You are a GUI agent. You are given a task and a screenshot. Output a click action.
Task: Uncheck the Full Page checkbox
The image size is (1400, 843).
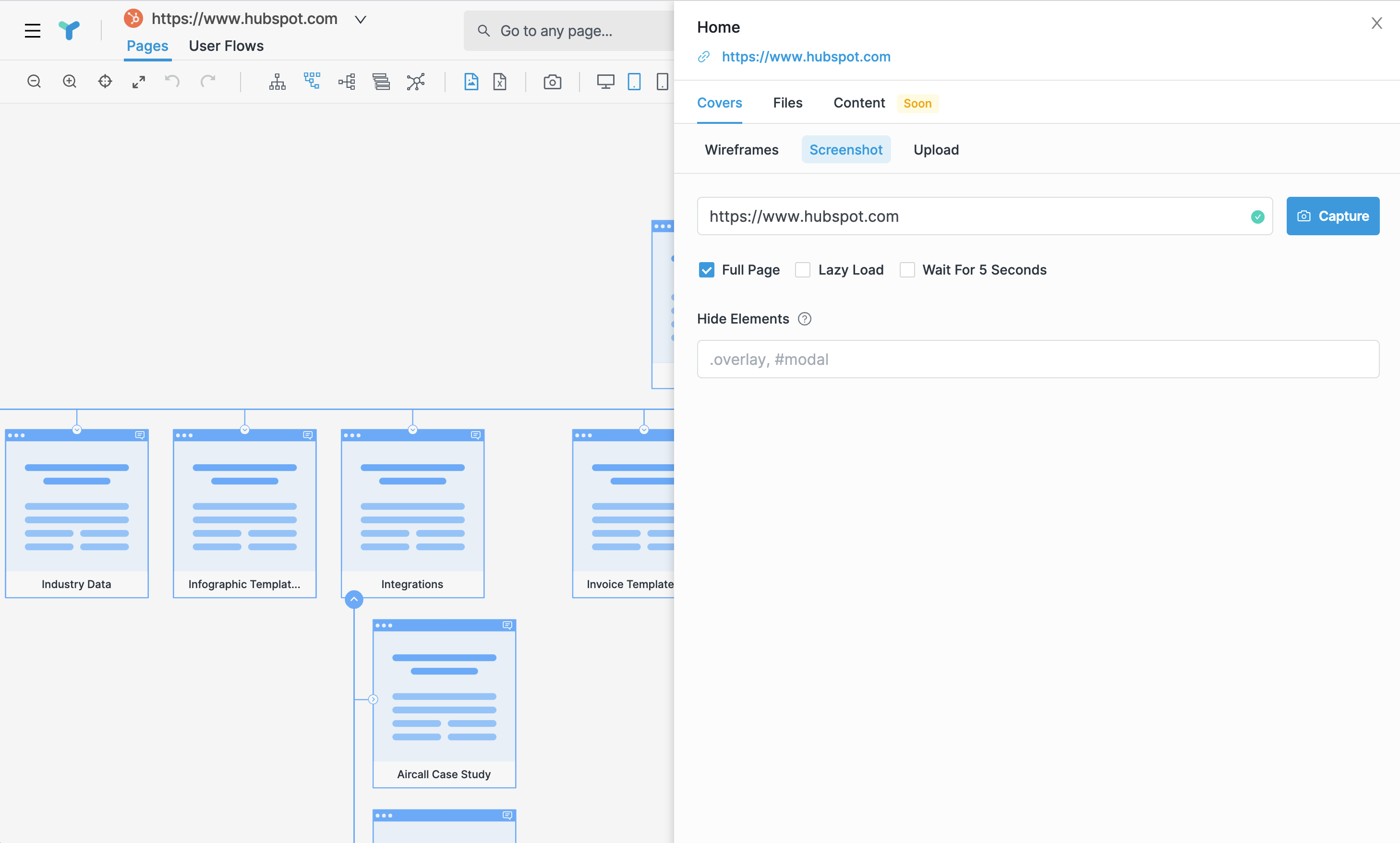tap(707, 270)
